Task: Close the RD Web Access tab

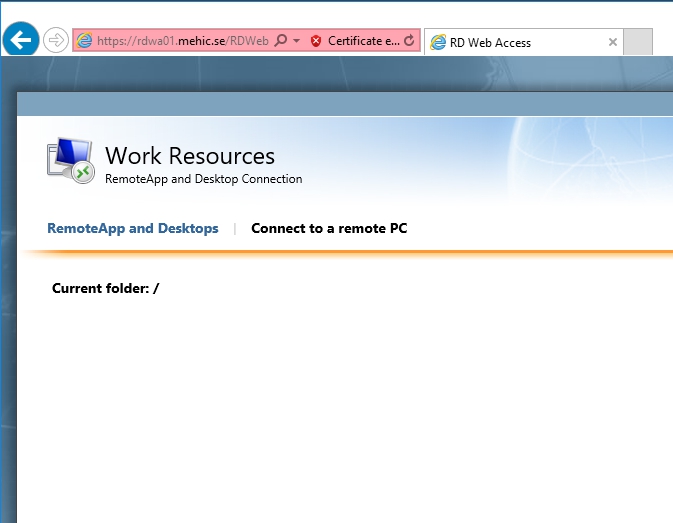Action: (613, 42)
